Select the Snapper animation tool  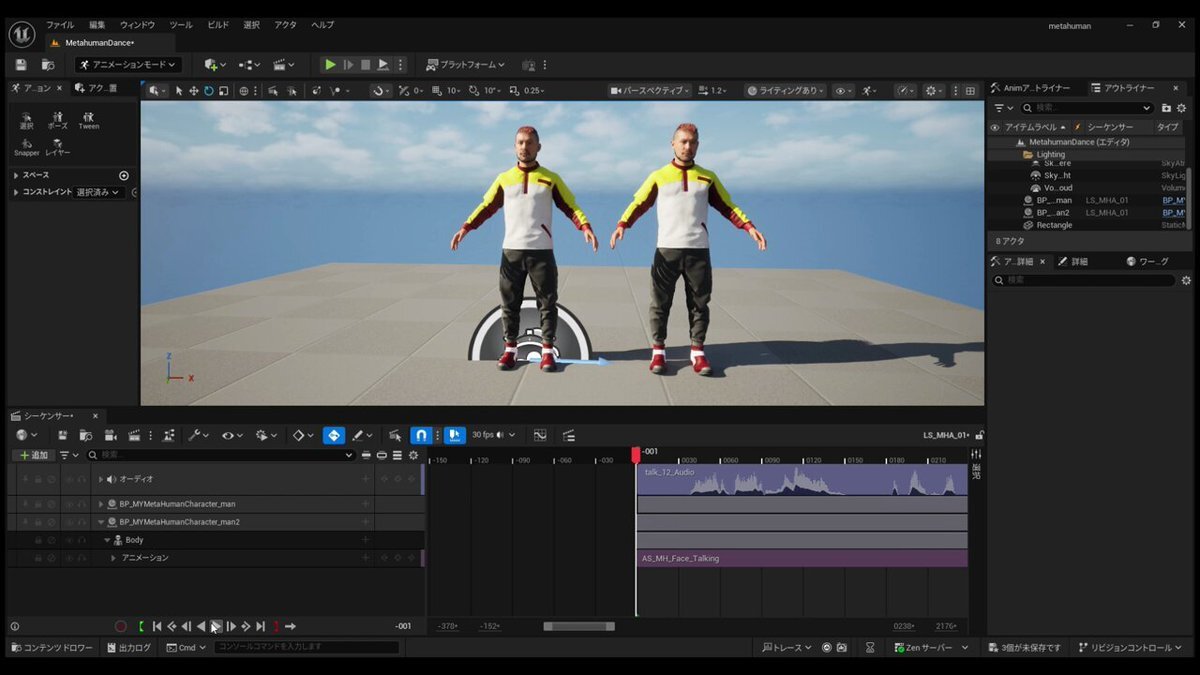(27, 143)
